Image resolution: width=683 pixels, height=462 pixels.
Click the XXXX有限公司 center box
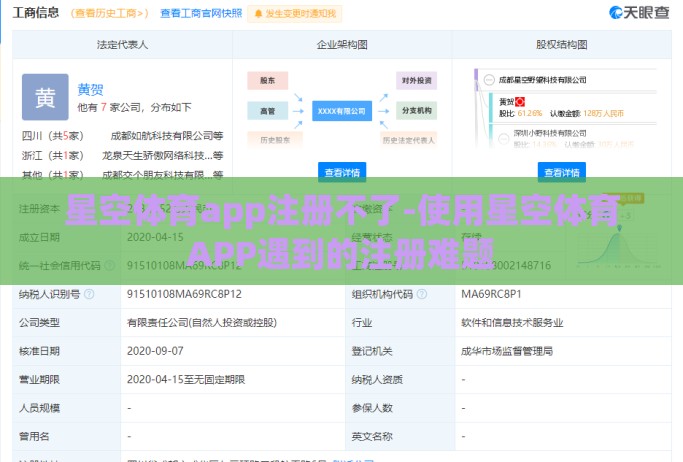click(x=342, y=111)
